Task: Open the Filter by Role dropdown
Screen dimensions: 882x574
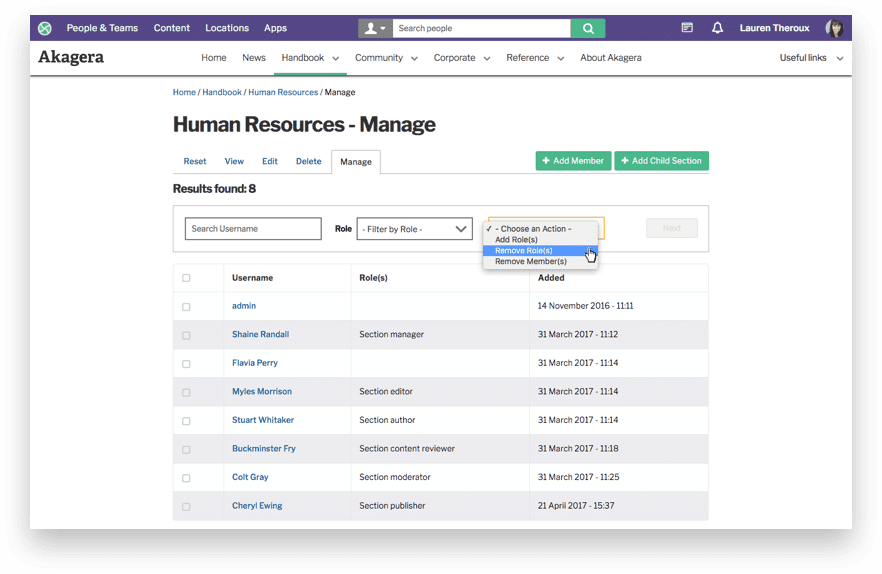Action: click(x=414, y=229)
